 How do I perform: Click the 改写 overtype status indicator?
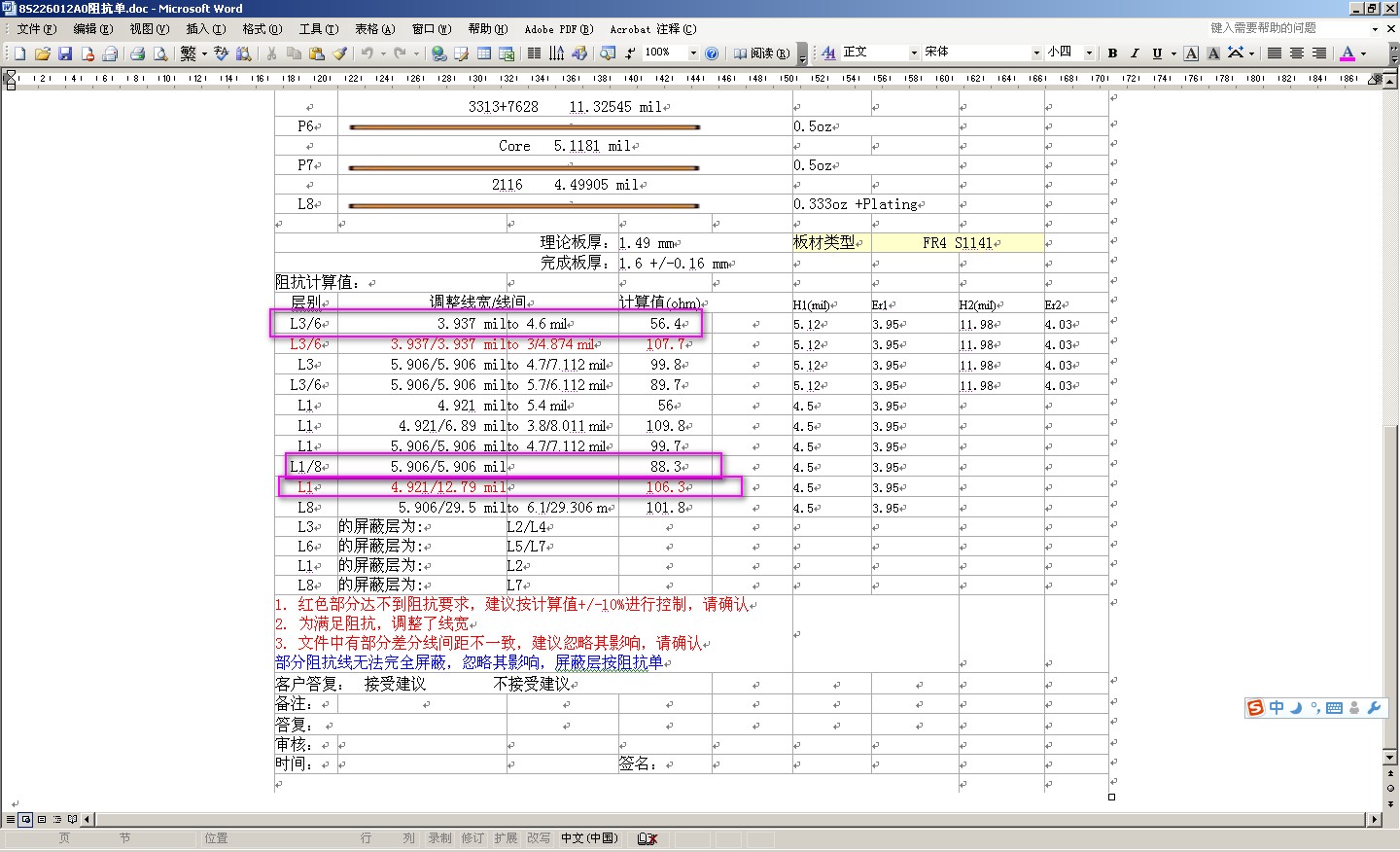[x=539, y=838]
